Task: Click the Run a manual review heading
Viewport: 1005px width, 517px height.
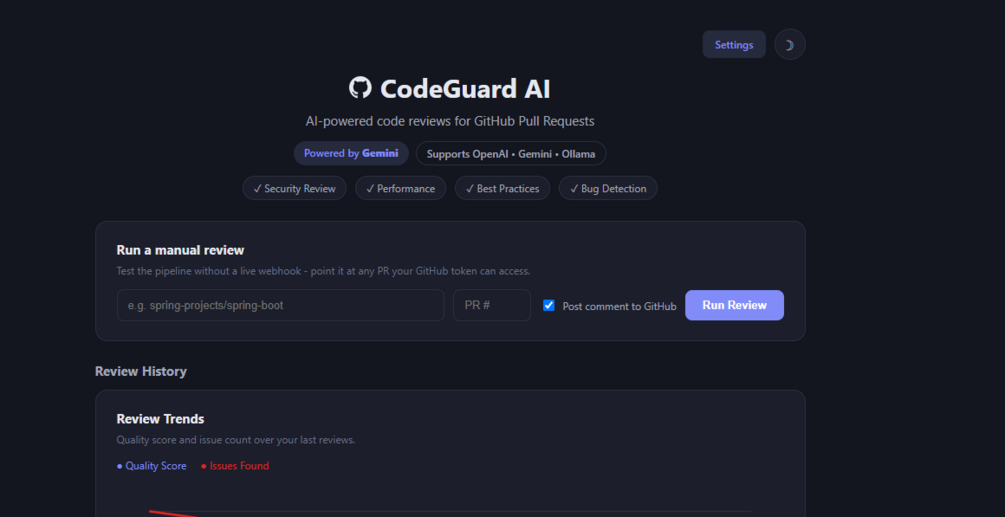Action: pyautogui.click(x=180, y=250)
